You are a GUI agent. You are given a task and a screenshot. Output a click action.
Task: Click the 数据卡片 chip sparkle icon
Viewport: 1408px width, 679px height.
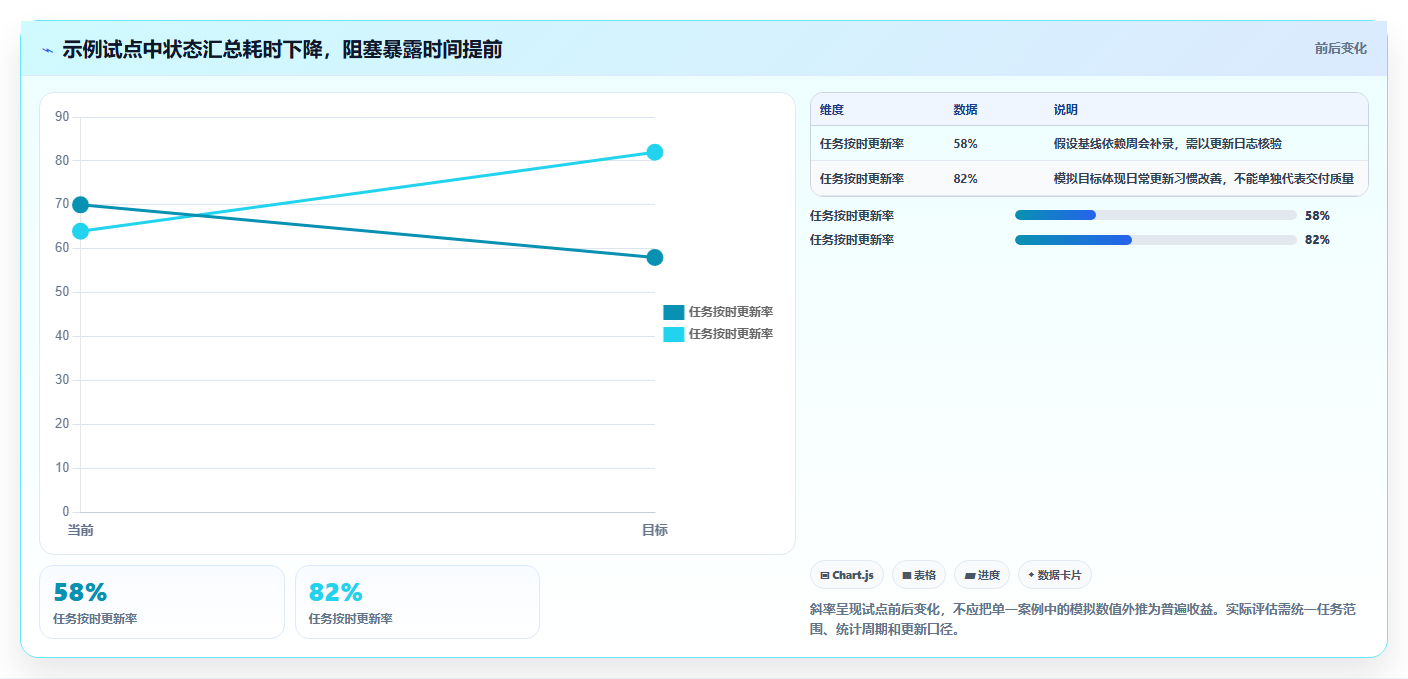pyautogui.click(x=1031, y=575)
